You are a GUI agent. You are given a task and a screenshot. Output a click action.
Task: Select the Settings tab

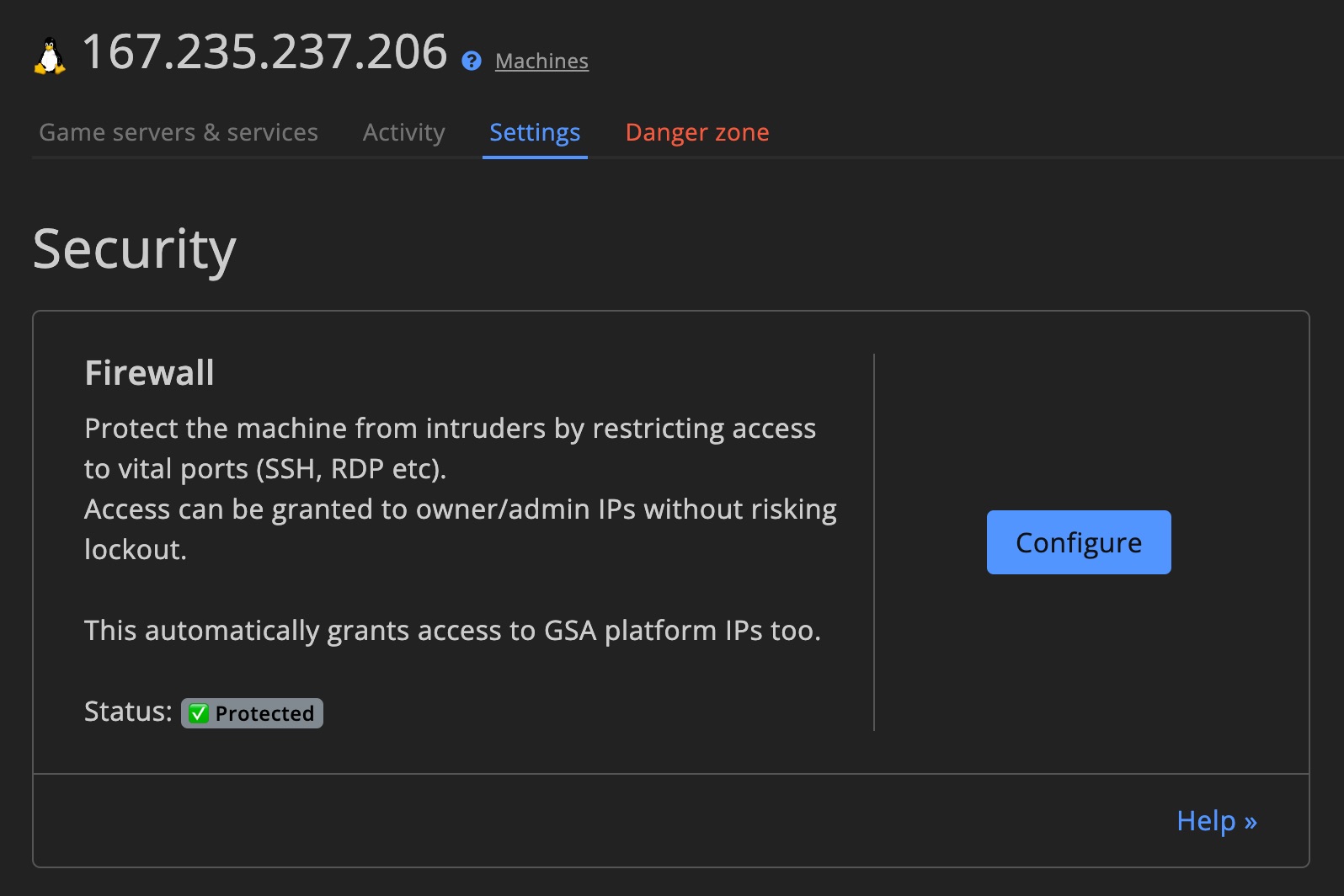[x=535, y=132]
